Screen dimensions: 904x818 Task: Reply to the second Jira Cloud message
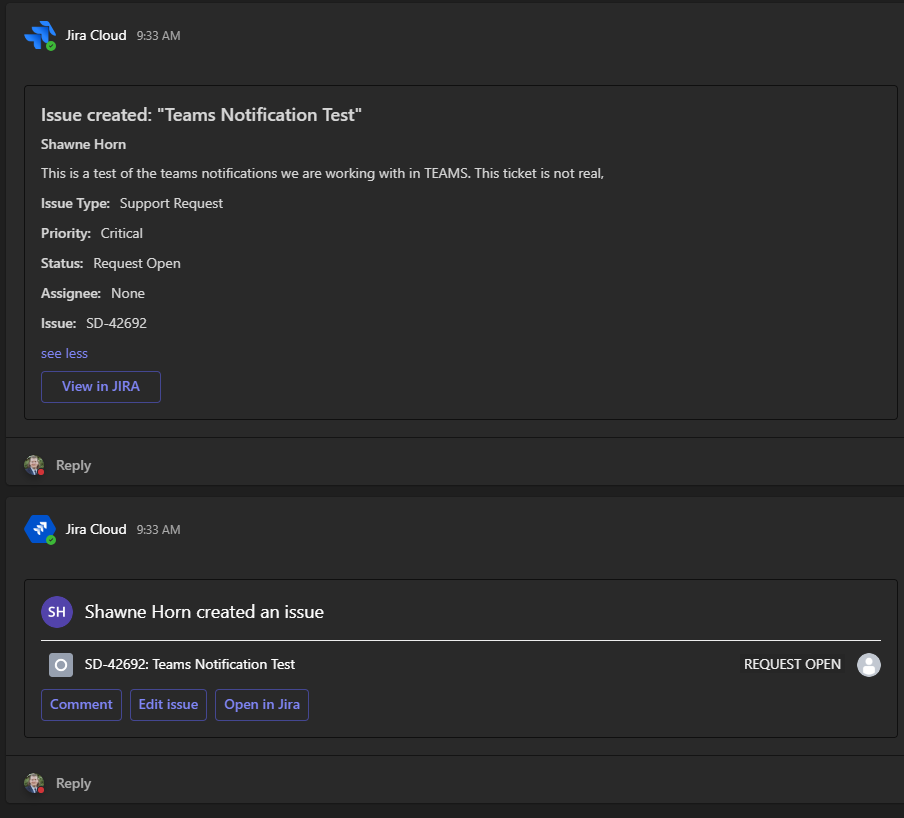(73, 783)
